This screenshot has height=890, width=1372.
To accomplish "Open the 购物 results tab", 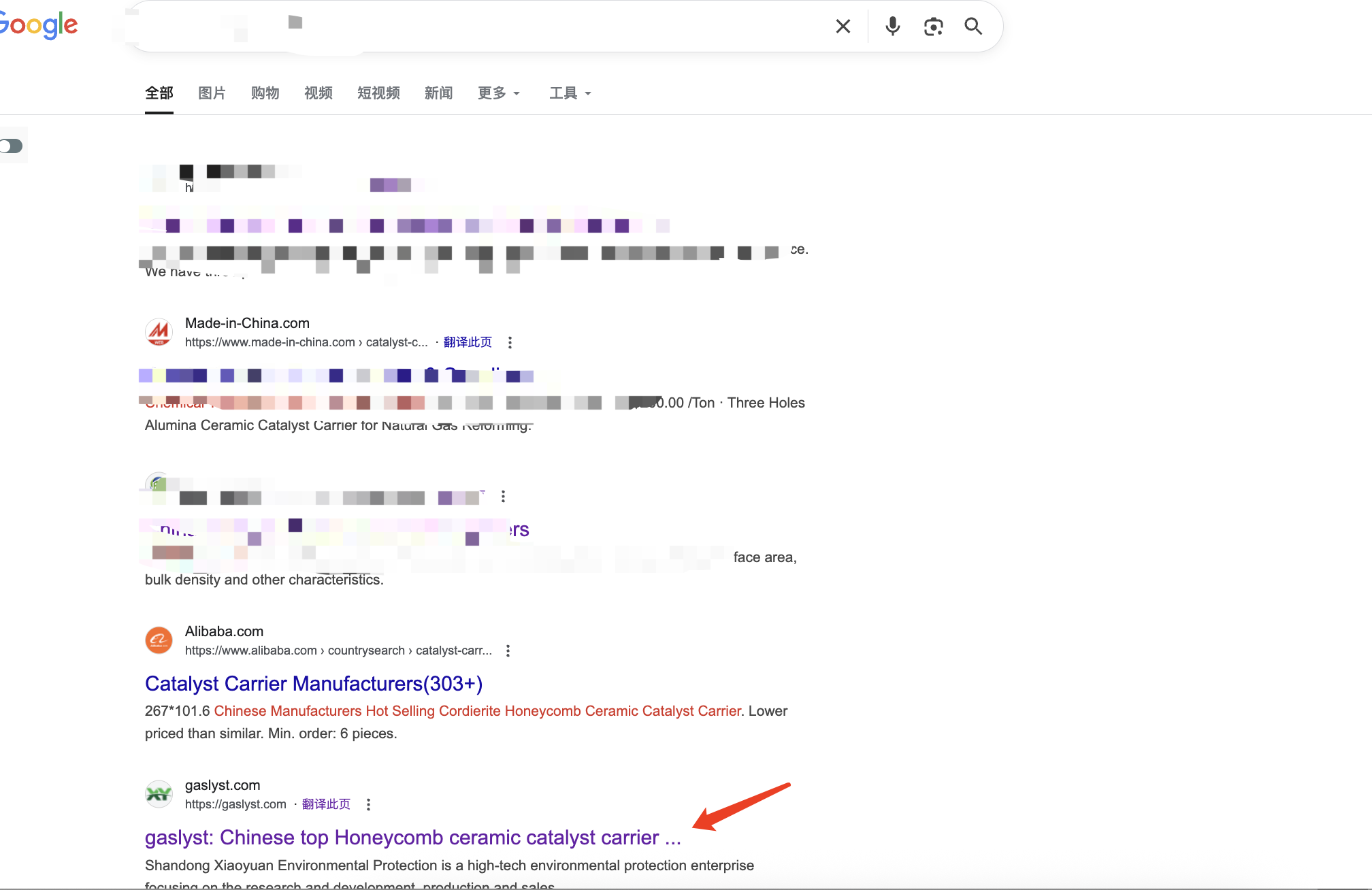I will 265,93.
